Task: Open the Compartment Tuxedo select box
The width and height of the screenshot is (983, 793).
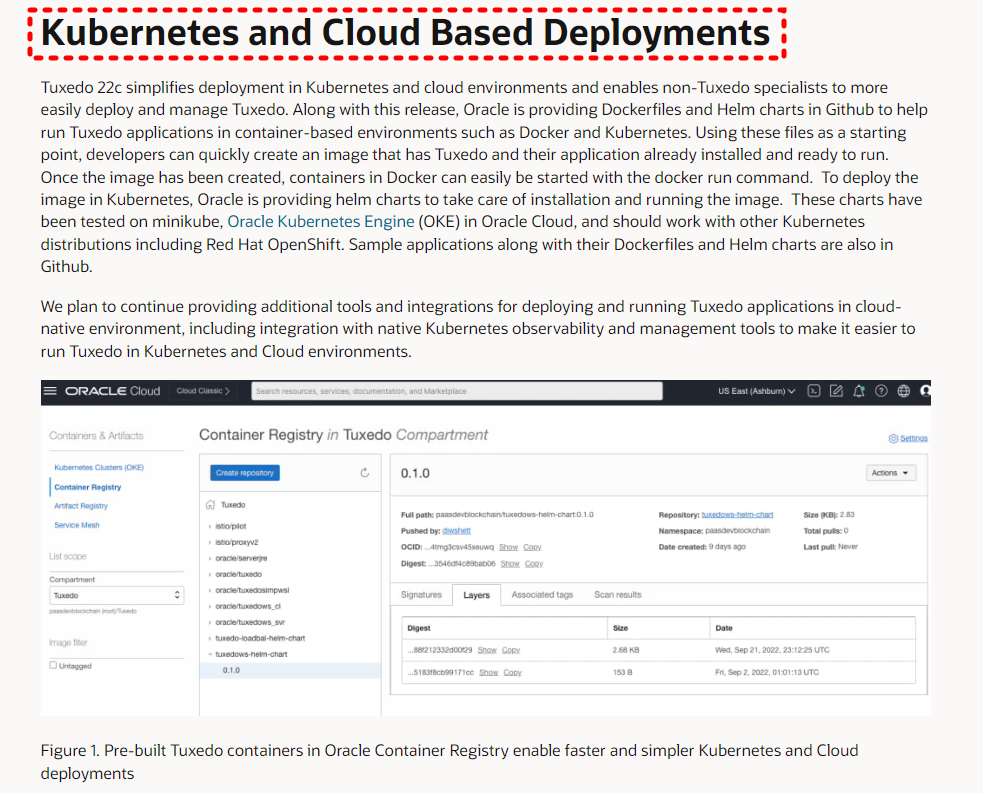Action: [x=117, y=595]
